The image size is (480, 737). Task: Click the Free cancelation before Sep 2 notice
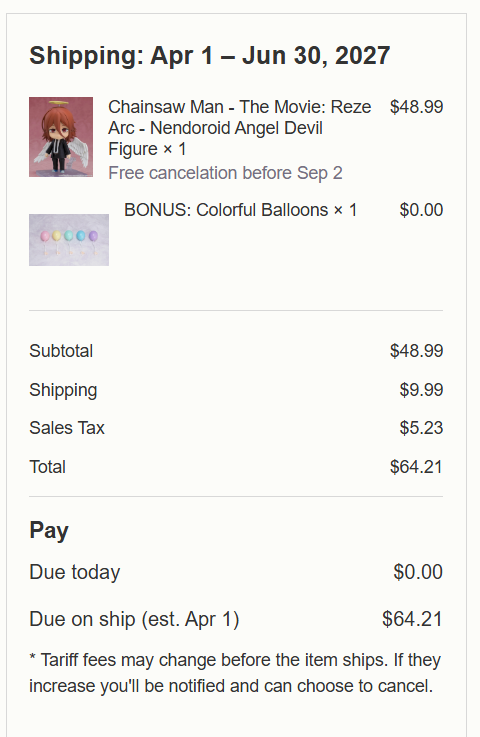(x=225, y=173)
